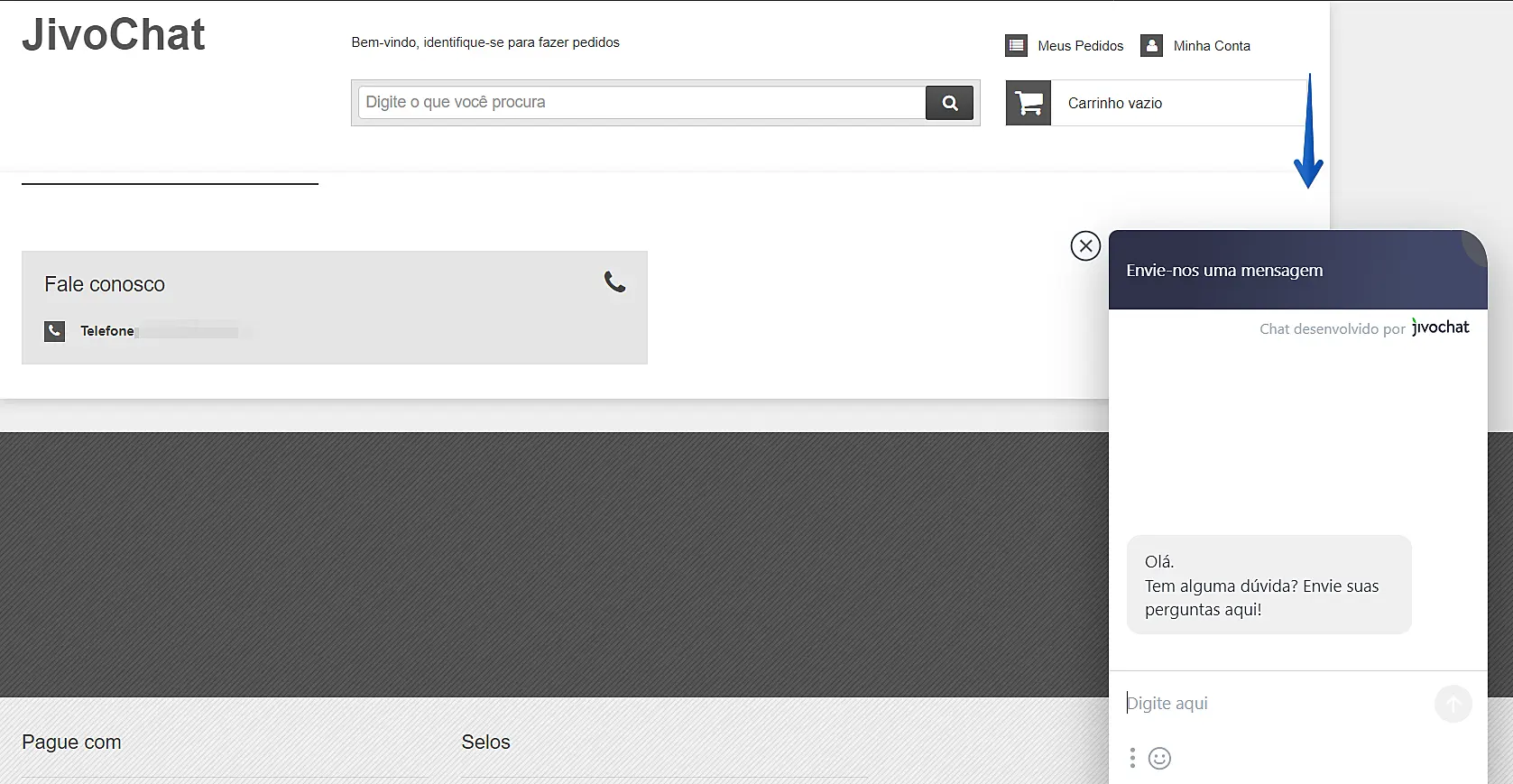Open the Meus Pedidos link
The height and width of the screenshot is (784, 1513).
pyautogui.click(x=1080, y=46)
